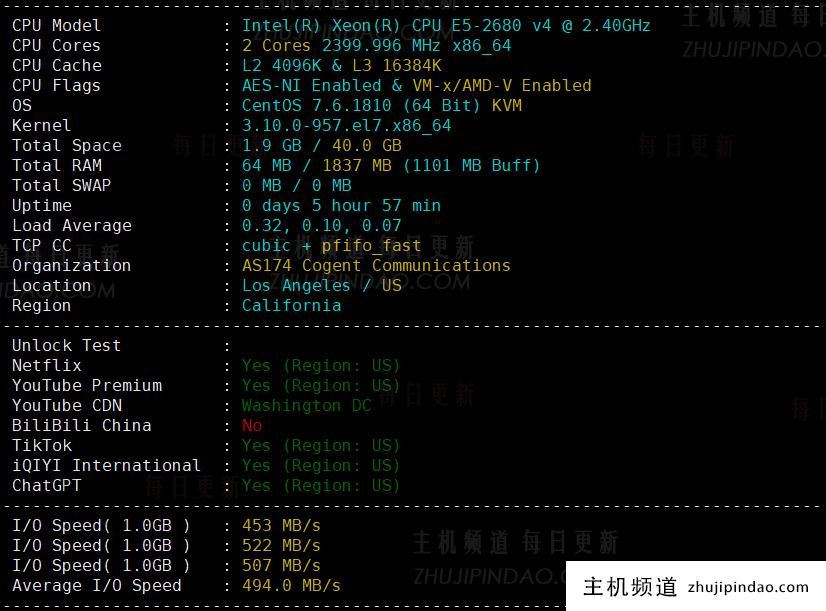Click the Los Angeles / US location

(321, 285)
